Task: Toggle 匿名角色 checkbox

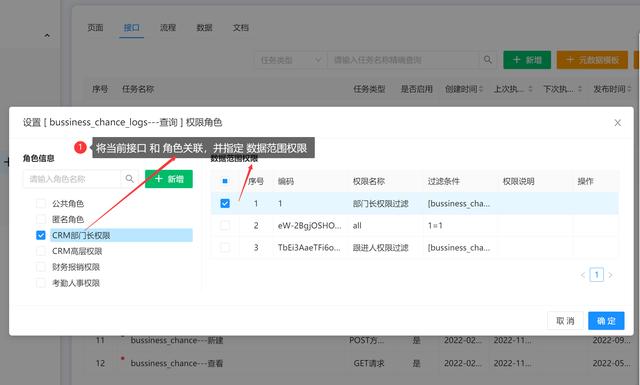Action: coord(41,219)
